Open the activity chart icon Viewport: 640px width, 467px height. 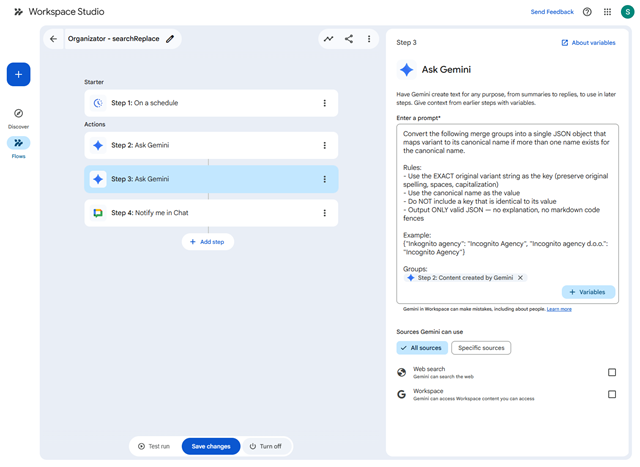click(x=329, y=39)
